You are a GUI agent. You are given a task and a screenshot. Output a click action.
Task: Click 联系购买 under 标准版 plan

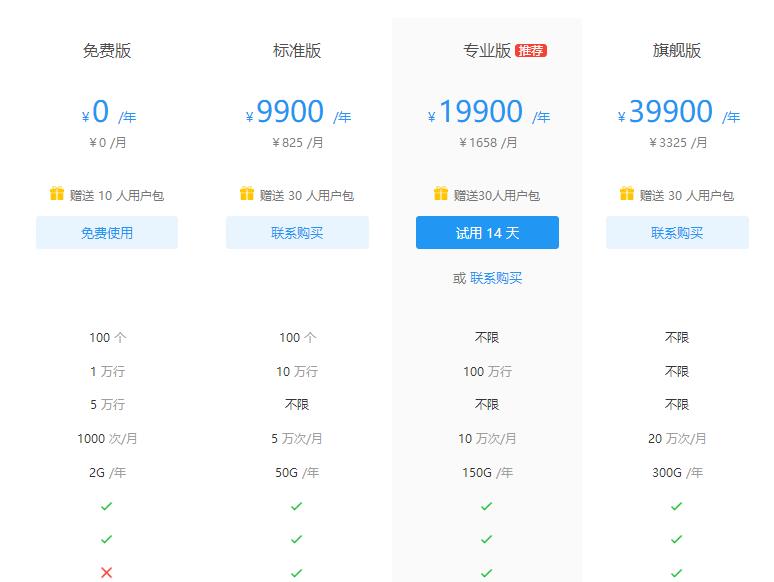click(x=297, y=233)
